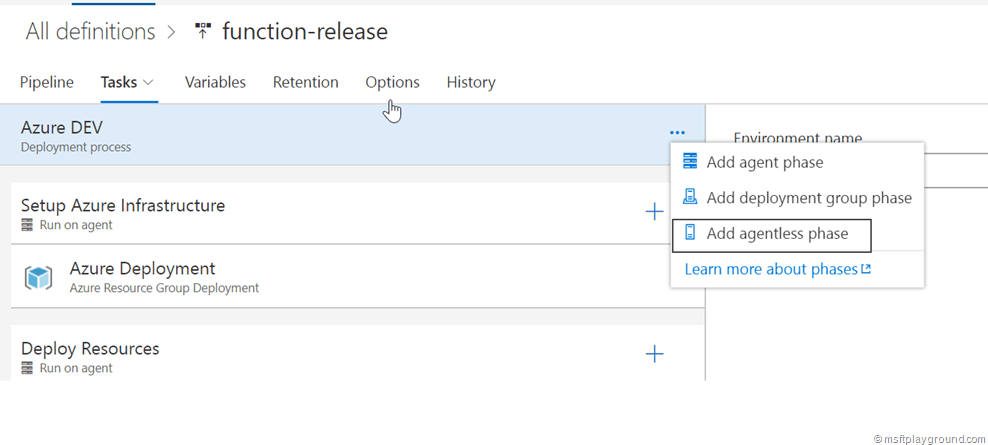This screenshot has width=988, height=445.
Task: Switch to the Pipeline tab
Action: (x=47, y=83)
